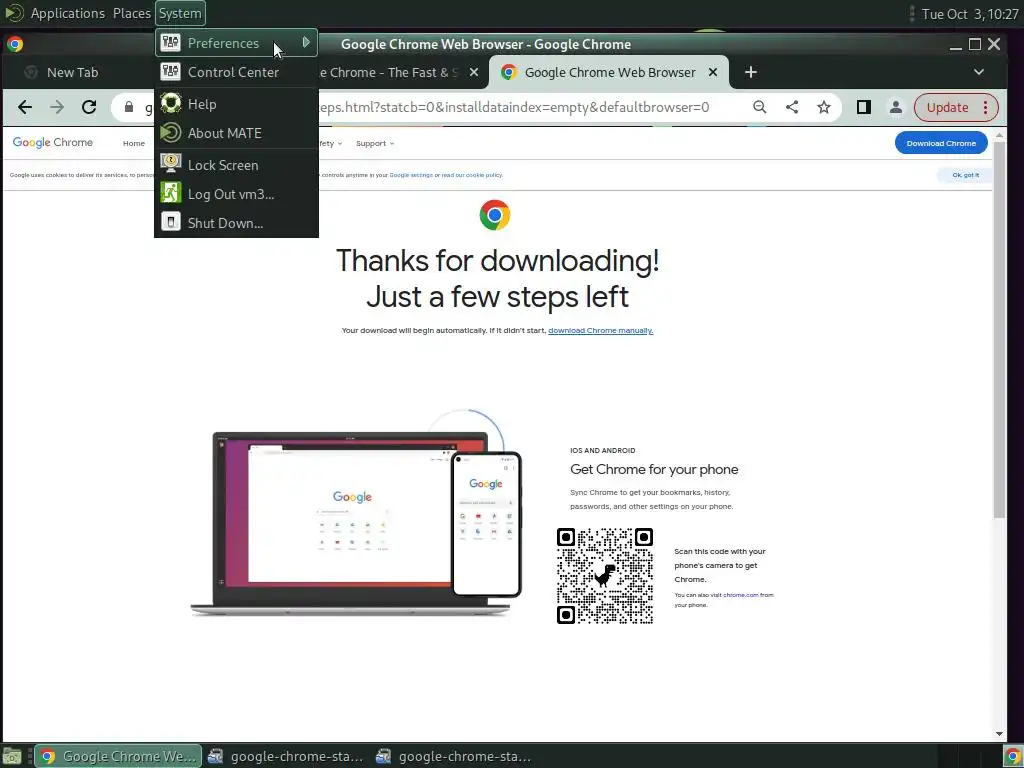Close the System menu via its label
This screenshot has width=1024, height=768.
(x=180, y=13)
